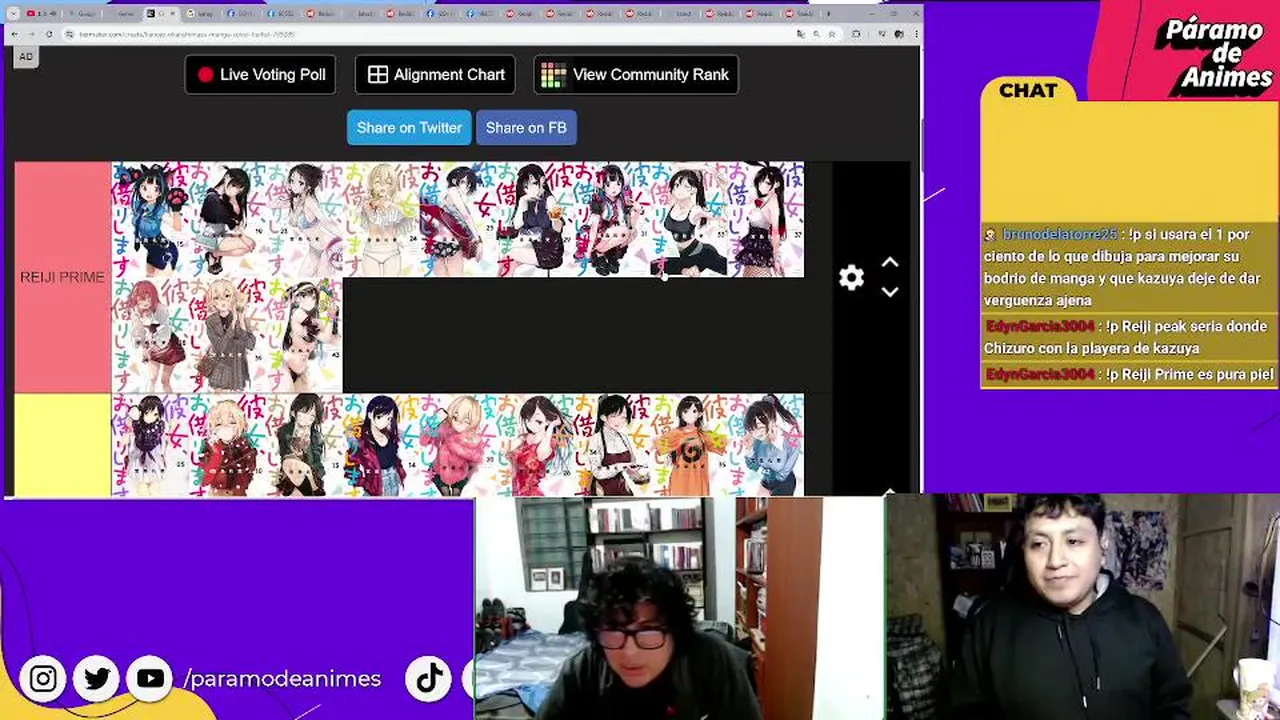Click the yellow tier label cell
1280x720 pixels.
pos(62,445)
